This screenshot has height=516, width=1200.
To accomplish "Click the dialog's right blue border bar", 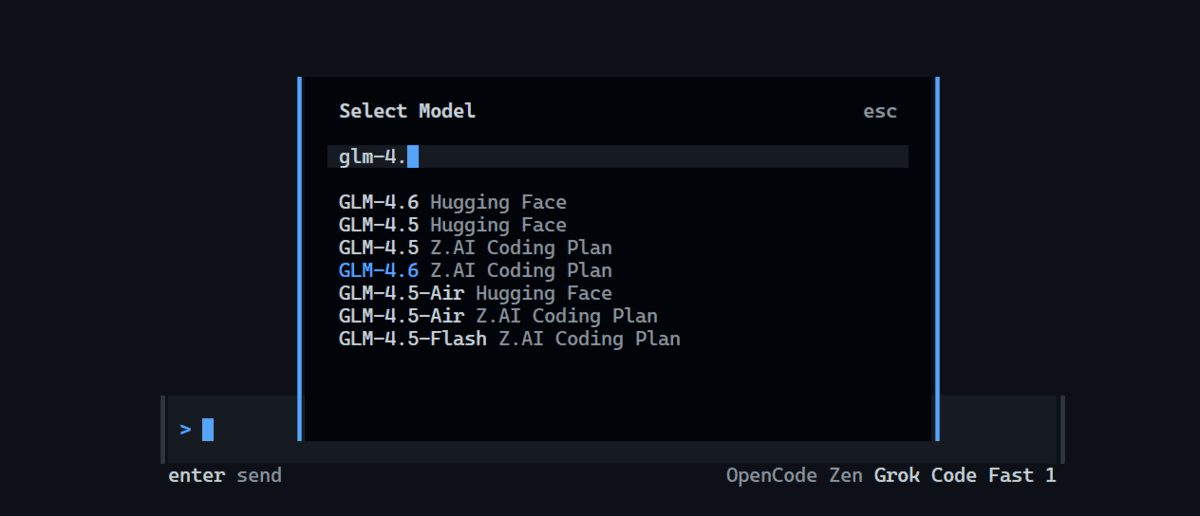I will [x=937, y=258].
